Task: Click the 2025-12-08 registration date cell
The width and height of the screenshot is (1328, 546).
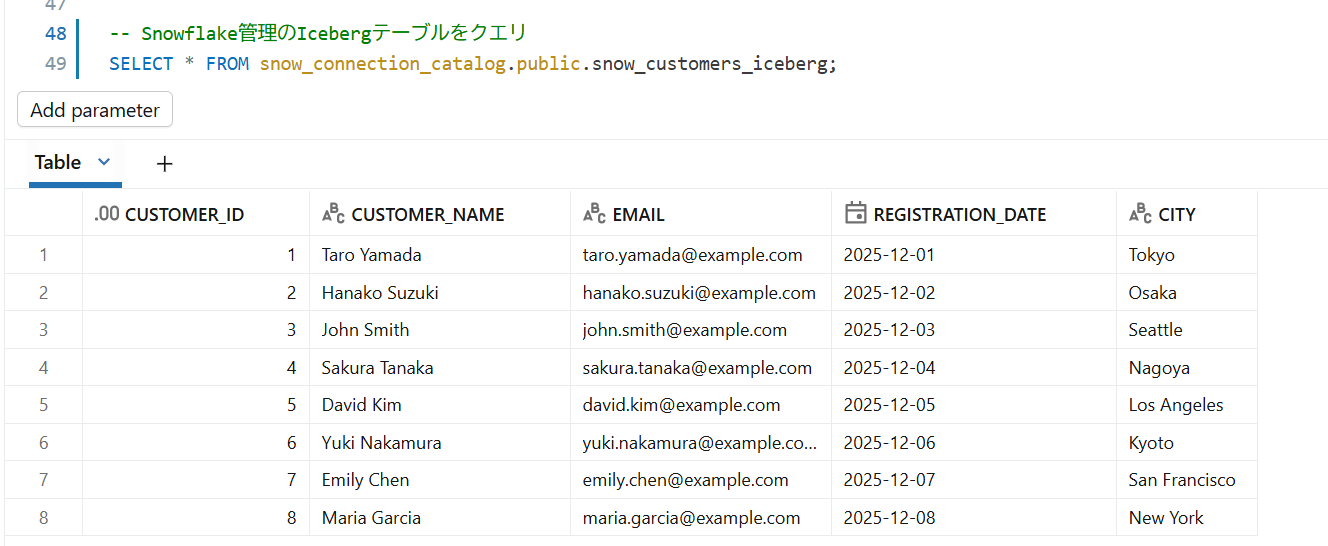Action: pos(889,518)
